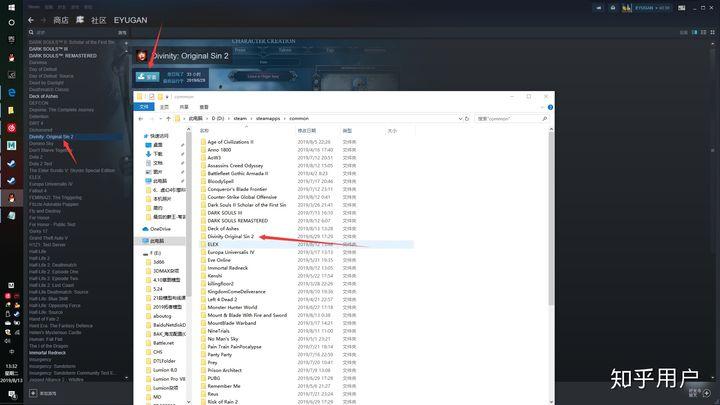Open the Steam 社区 (Community) tab

coord(99,20)
